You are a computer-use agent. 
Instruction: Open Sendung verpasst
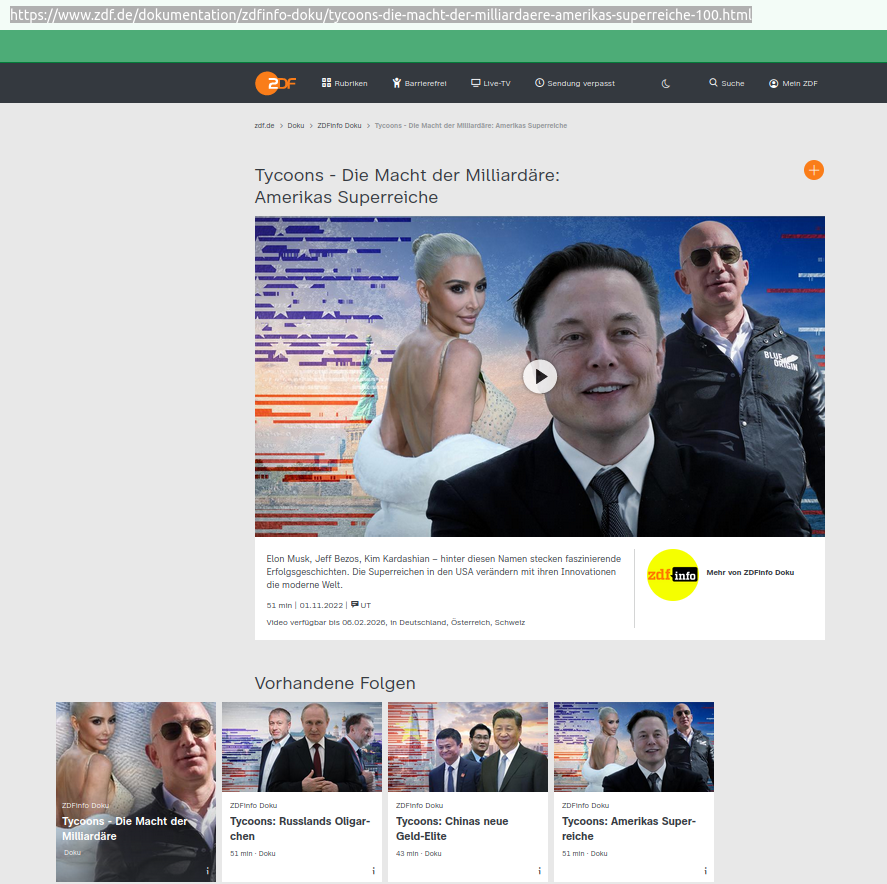pos(575,83)
